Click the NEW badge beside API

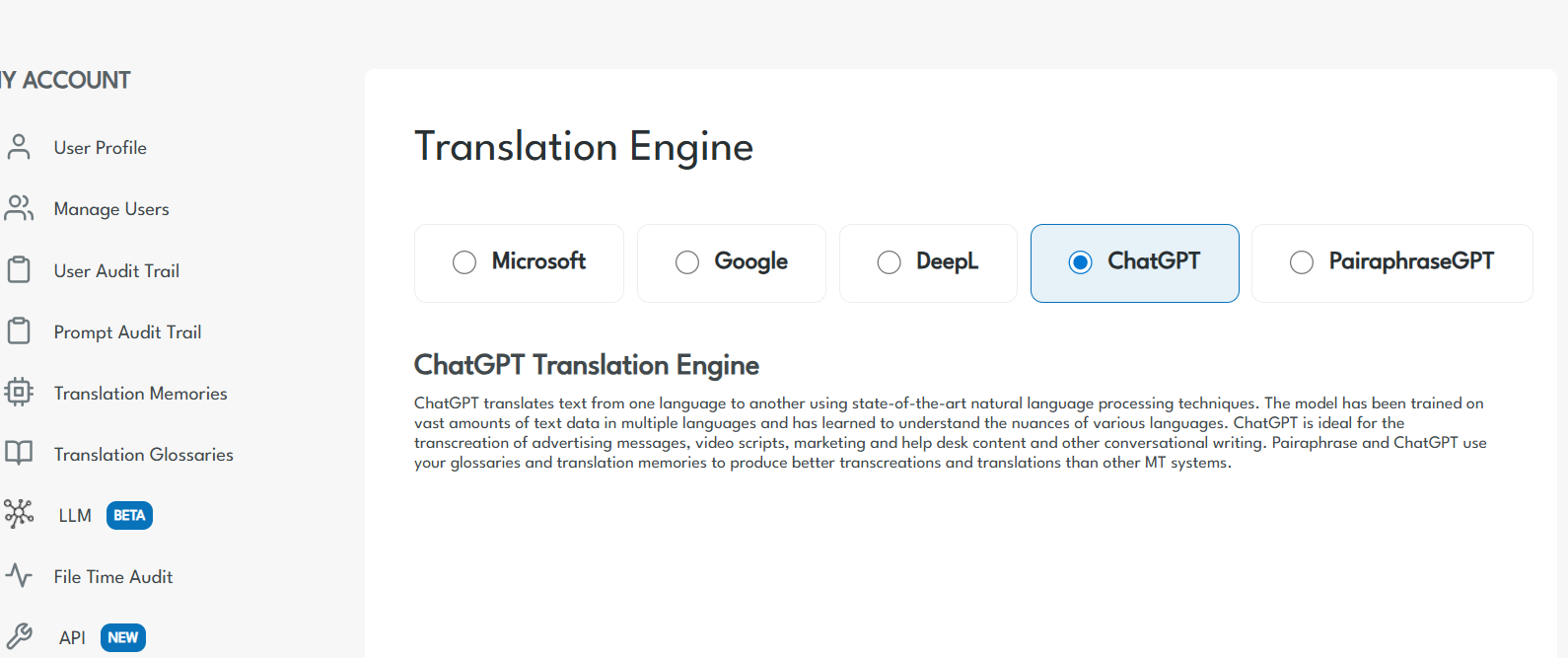point(123,638)
